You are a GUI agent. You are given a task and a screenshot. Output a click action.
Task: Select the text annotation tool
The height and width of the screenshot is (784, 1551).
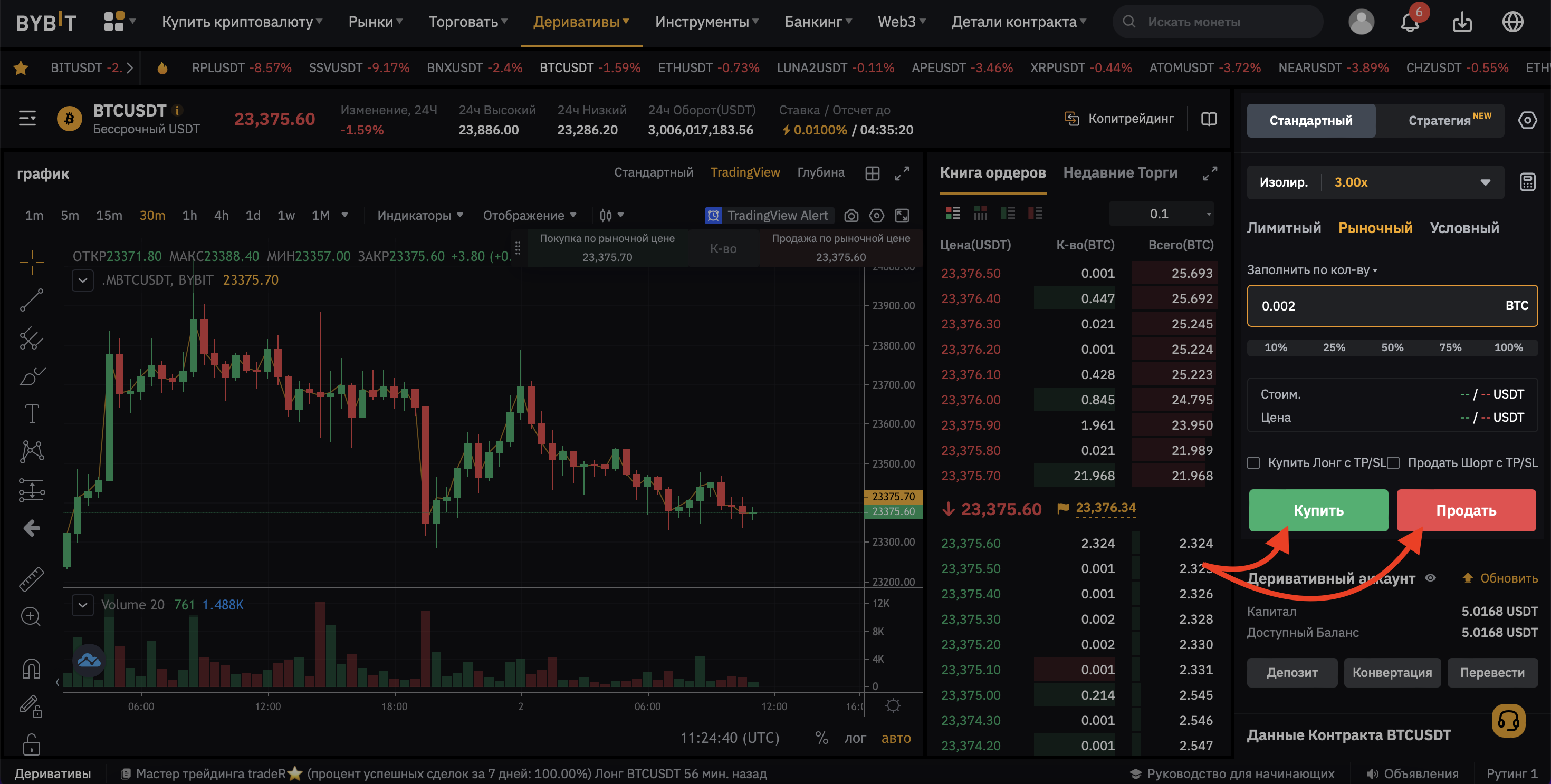point(31,413)
